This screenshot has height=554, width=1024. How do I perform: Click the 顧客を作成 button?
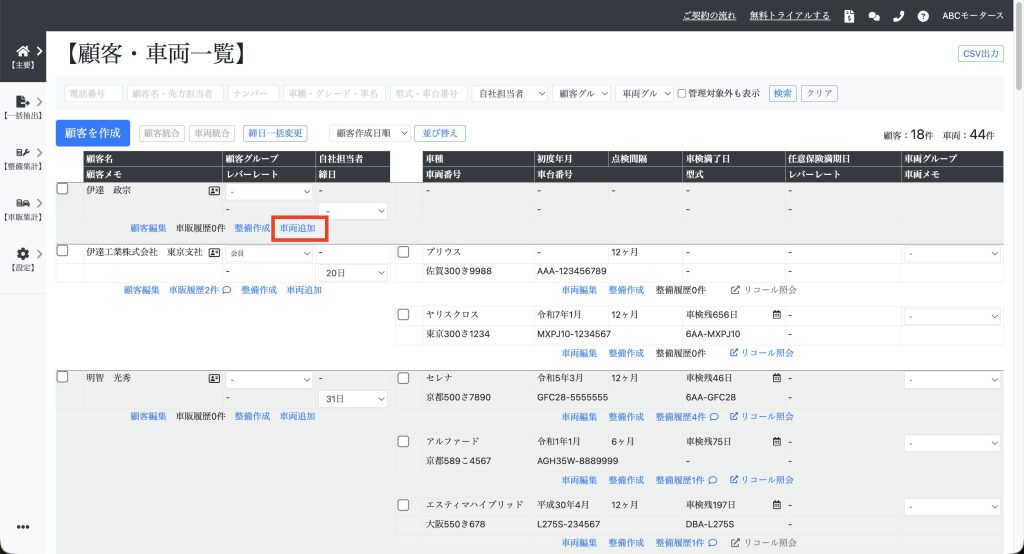coord(93,133)
